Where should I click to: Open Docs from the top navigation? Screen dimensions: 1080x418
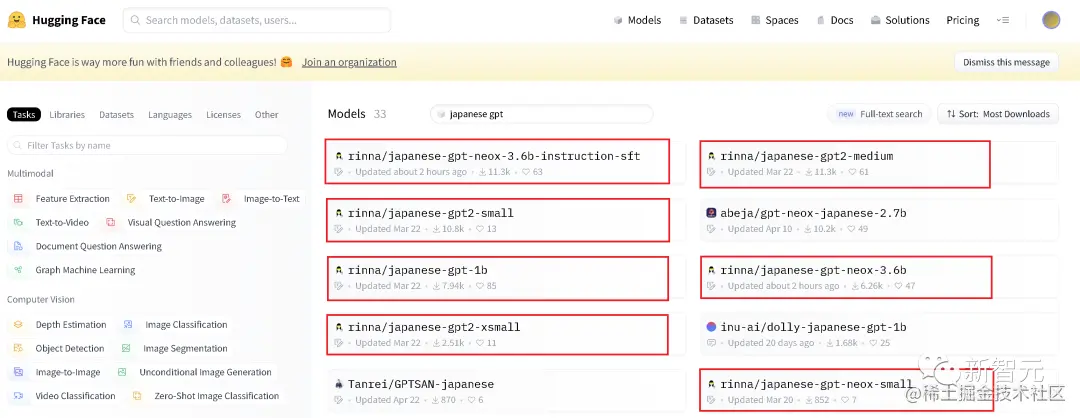835,20
